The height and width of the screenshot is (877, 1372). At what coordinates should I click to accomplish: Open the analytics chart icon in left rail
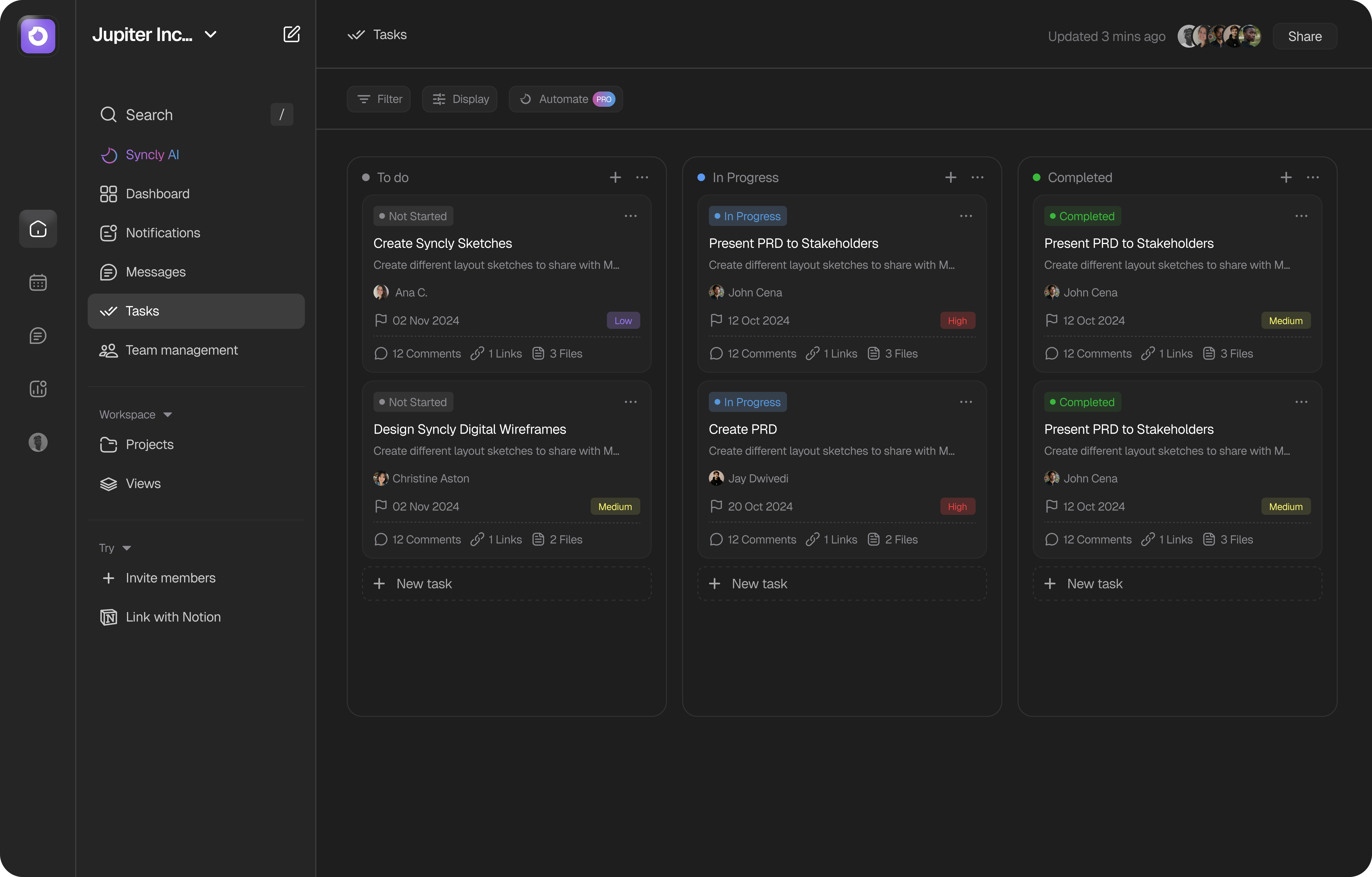pos(38,389)
